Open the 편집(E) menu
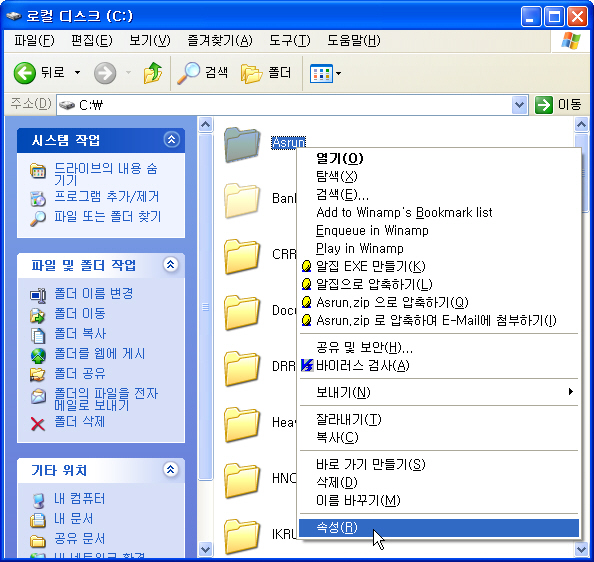The height and width of the screenshot is (562, 594). coord(92,41)
